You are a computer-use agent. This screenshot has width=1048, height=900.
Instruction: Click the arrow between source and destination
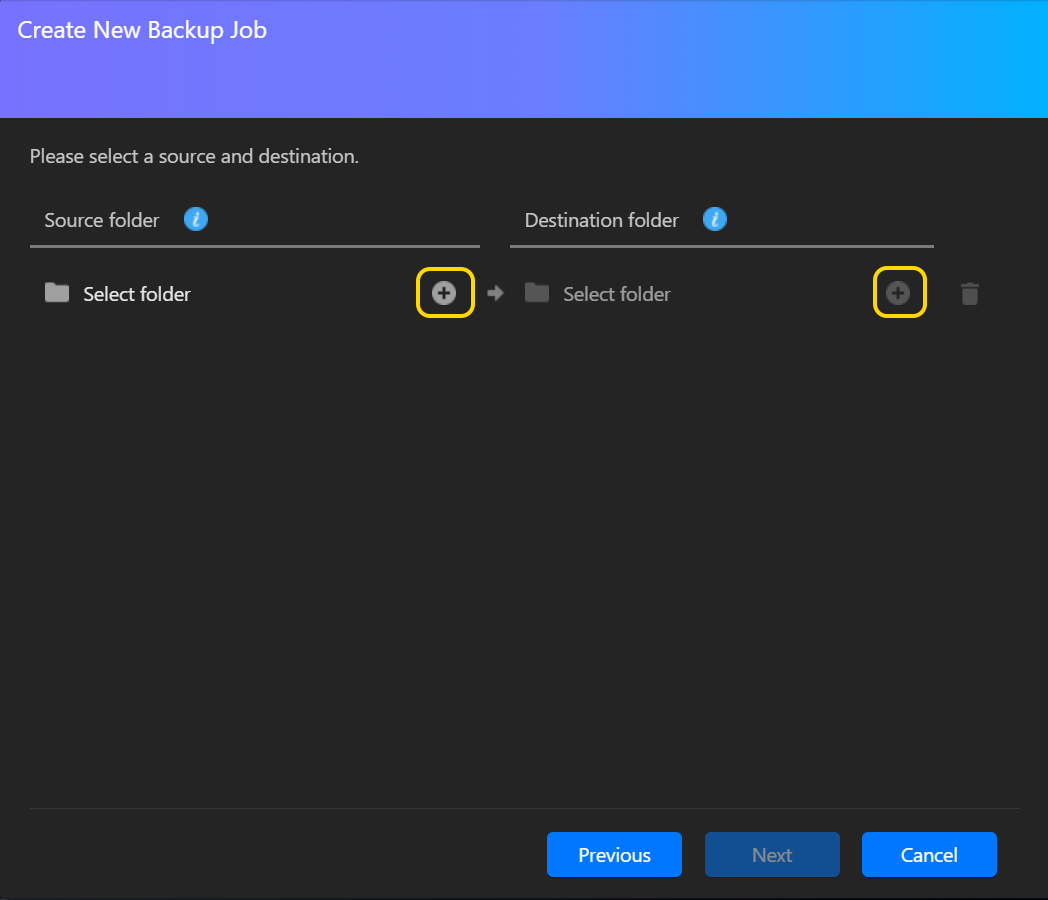click(x=495, y=293)
